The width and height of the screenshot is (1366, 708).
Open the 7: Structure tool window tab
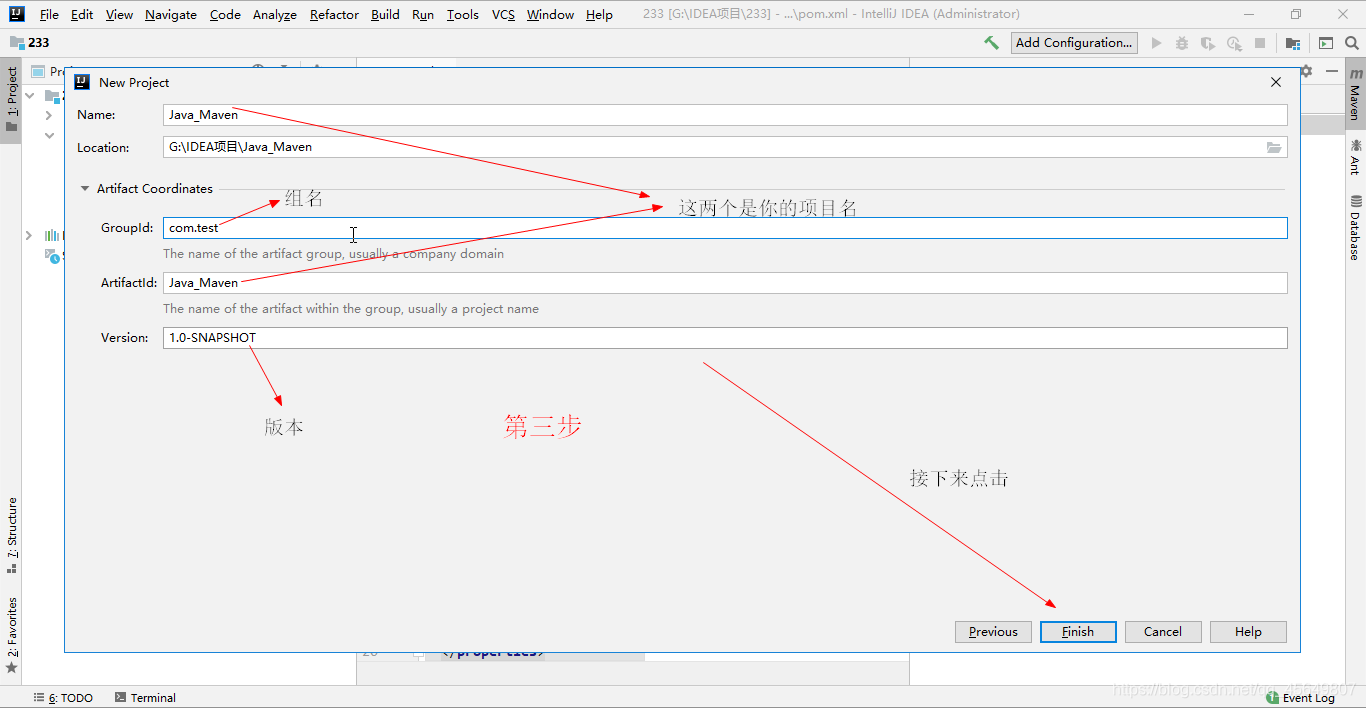tap(11, 535)
